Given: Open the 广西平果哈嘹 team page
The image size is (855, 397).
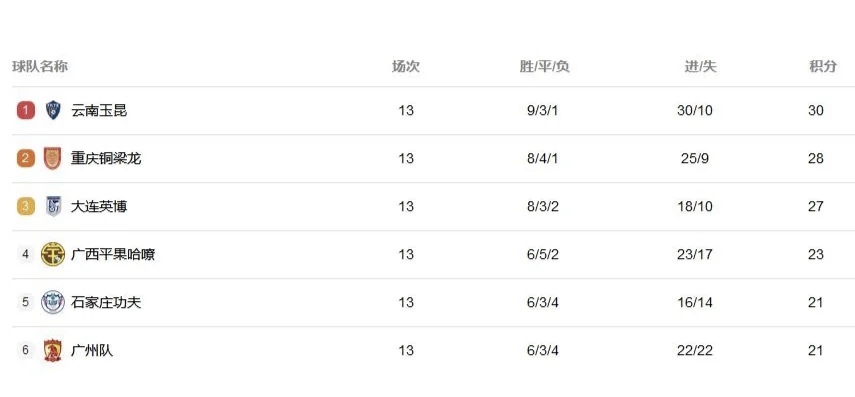Looking at the screenshot, I should click(x=113, y=255).
